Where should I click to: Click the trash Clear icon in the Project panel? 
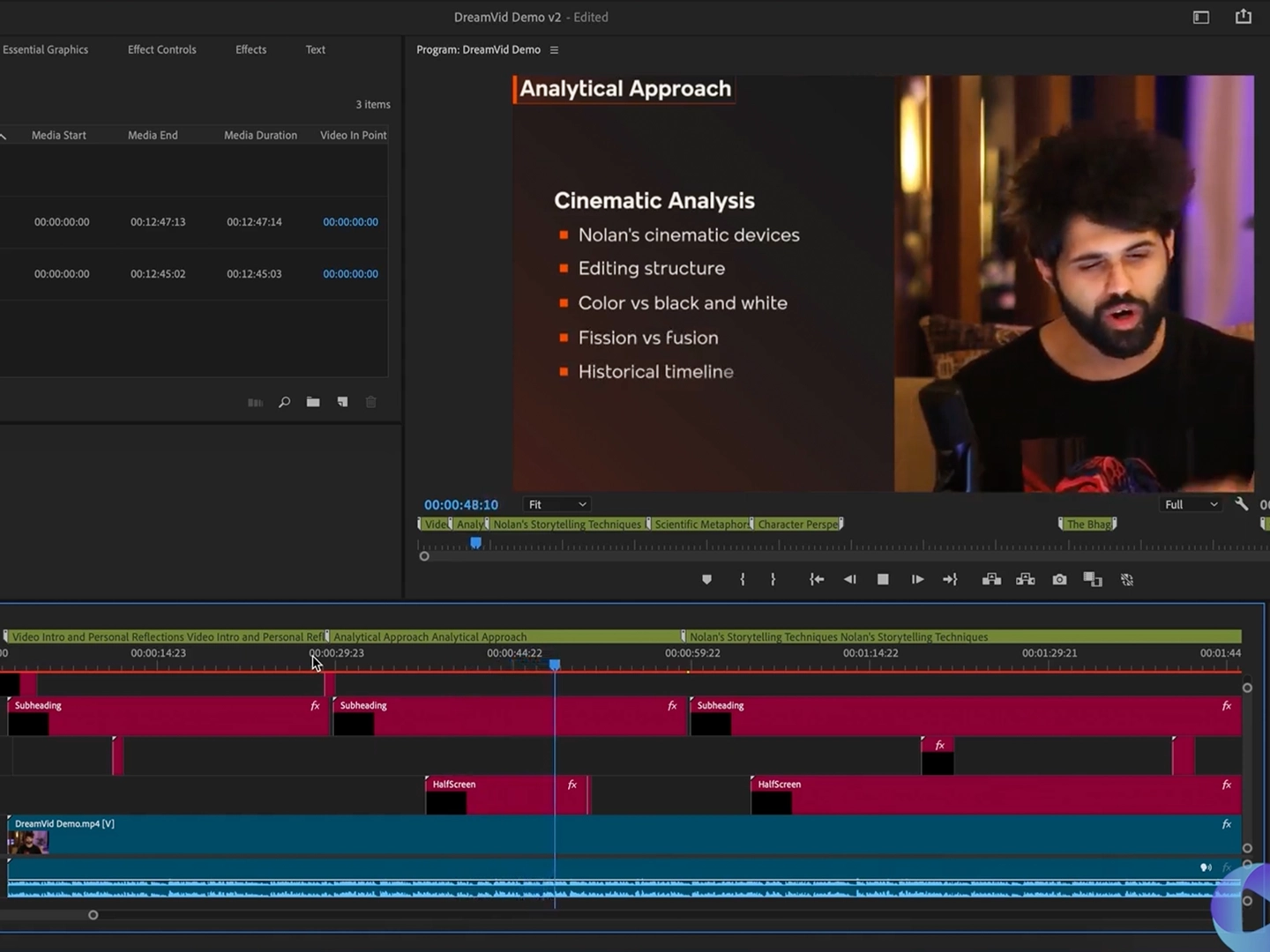371,402
